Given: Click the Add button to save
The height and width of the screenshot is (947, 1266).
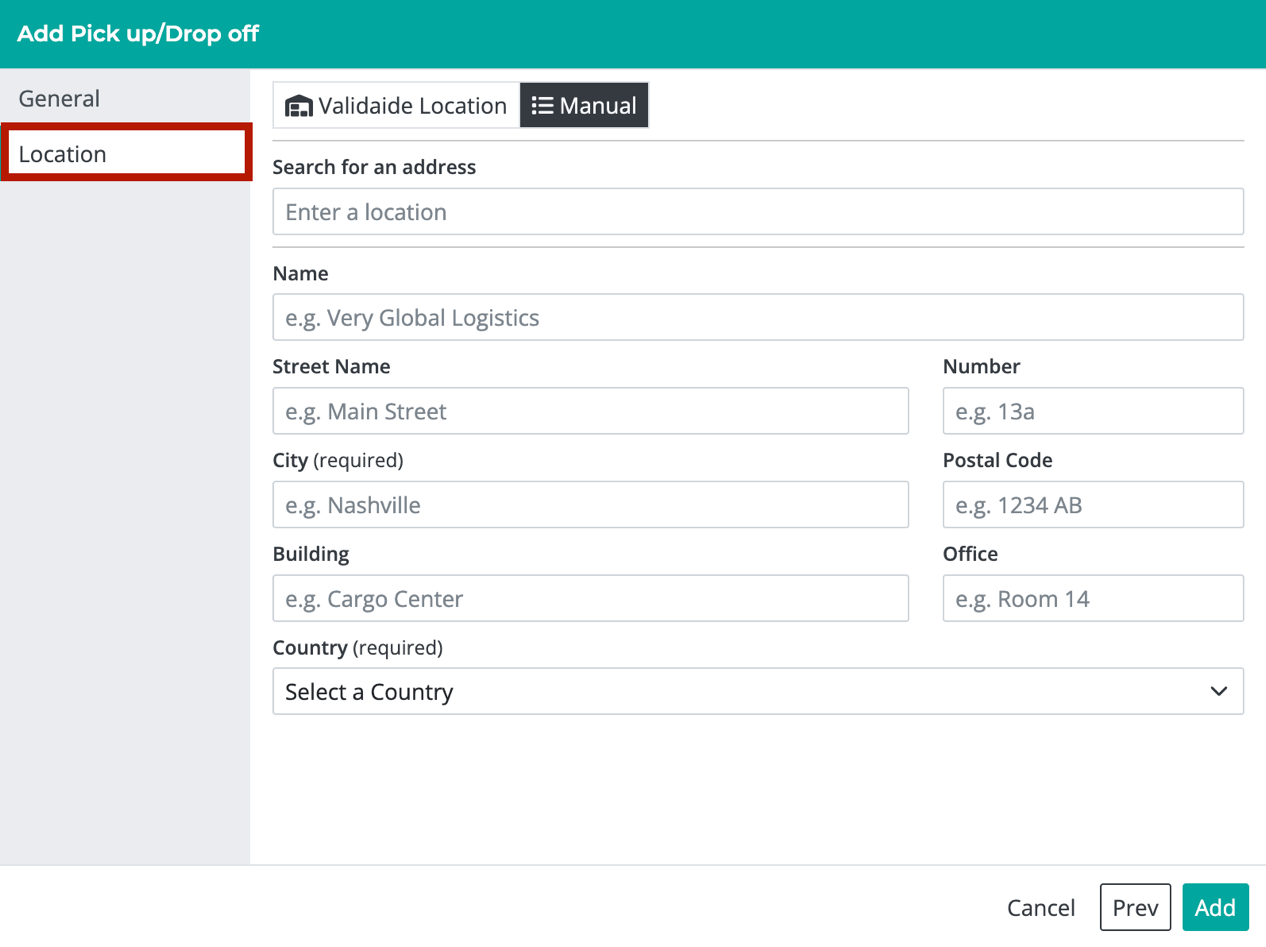Looking at the screenshot, I should 1214,907.
